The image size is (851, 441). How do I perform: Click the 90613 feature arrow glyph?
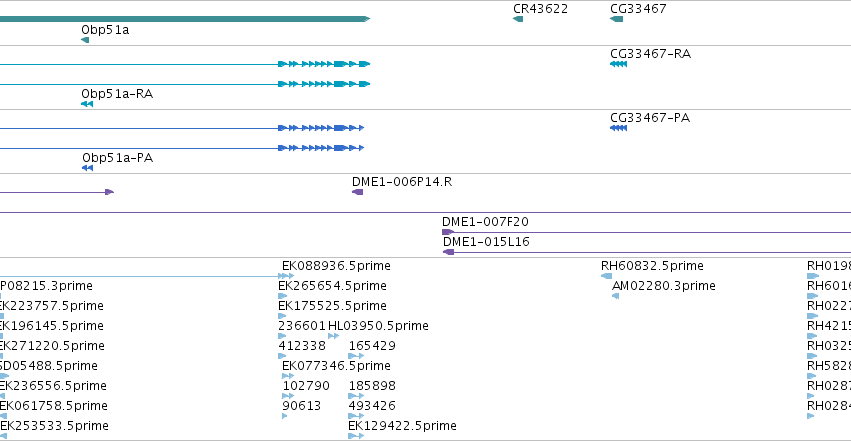click(x=284, y=417)
